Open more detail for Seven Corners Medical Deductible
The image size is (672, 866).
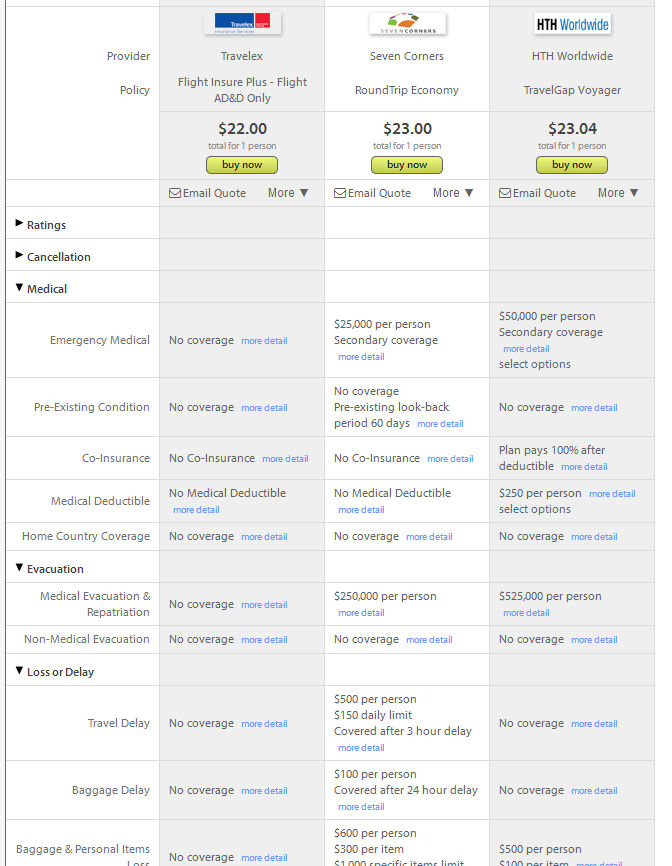click(361, 510)
